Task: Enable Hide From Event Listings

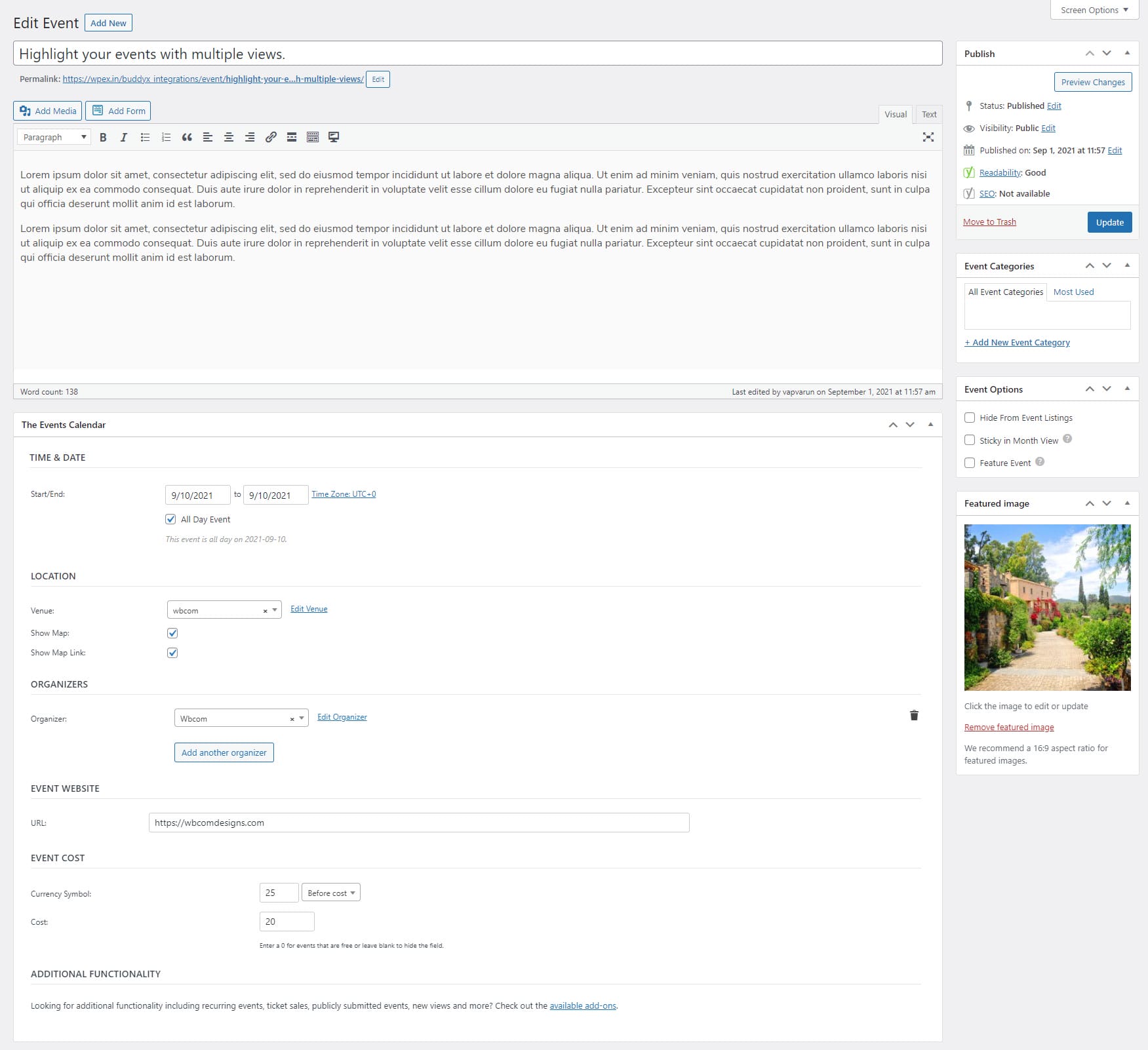Action: pyautogui.click(x=970, y=418)
